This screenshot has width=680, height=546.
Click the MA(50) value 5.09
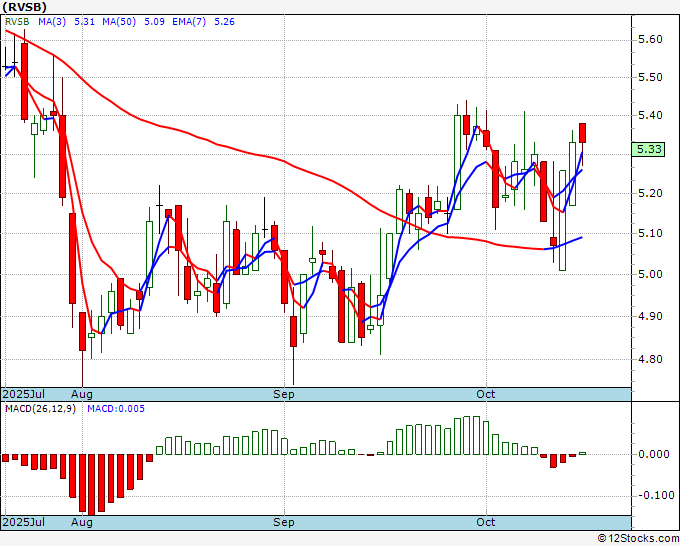[x=154, y=22]
